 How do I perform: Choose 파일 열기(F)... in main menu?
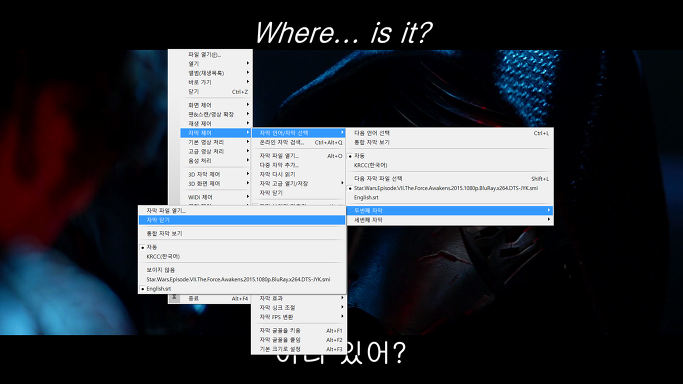(x=216, y=54)
